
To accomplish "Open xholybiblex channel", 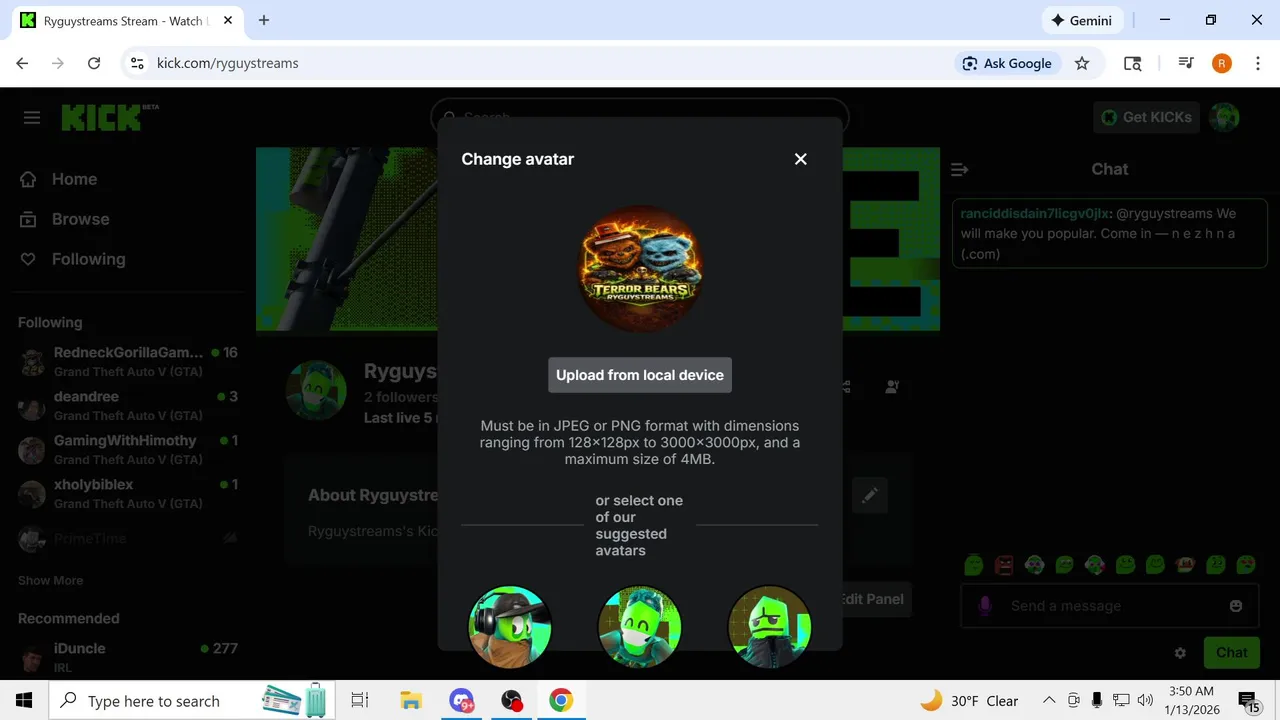I will pyautogui.click(x=128, y=493).
